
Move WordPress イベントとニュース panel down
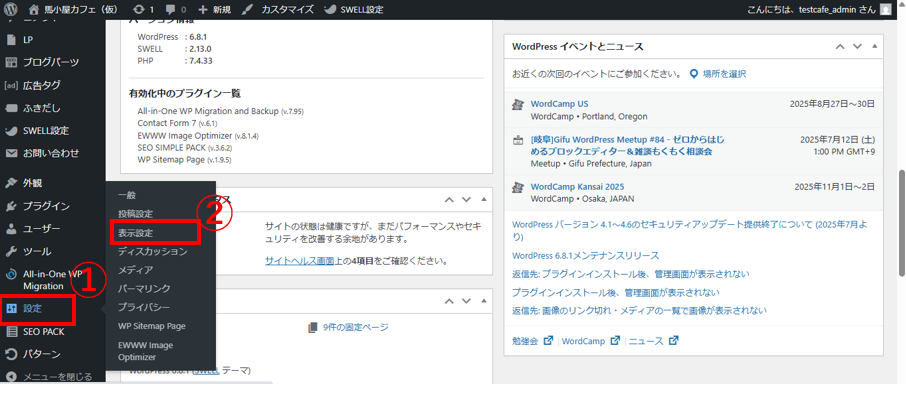coord(857,46)
